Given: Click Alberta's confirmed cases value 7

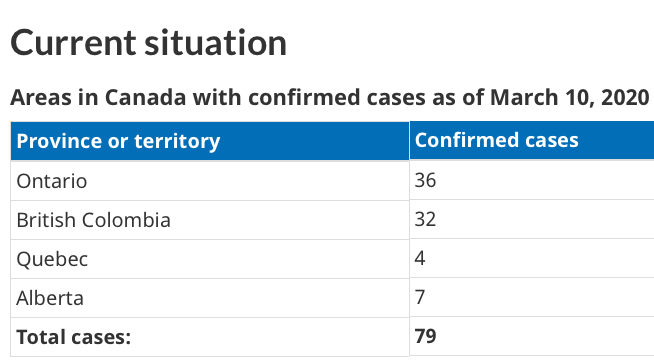Looking at the screenshot, I should tap(420, 297).
